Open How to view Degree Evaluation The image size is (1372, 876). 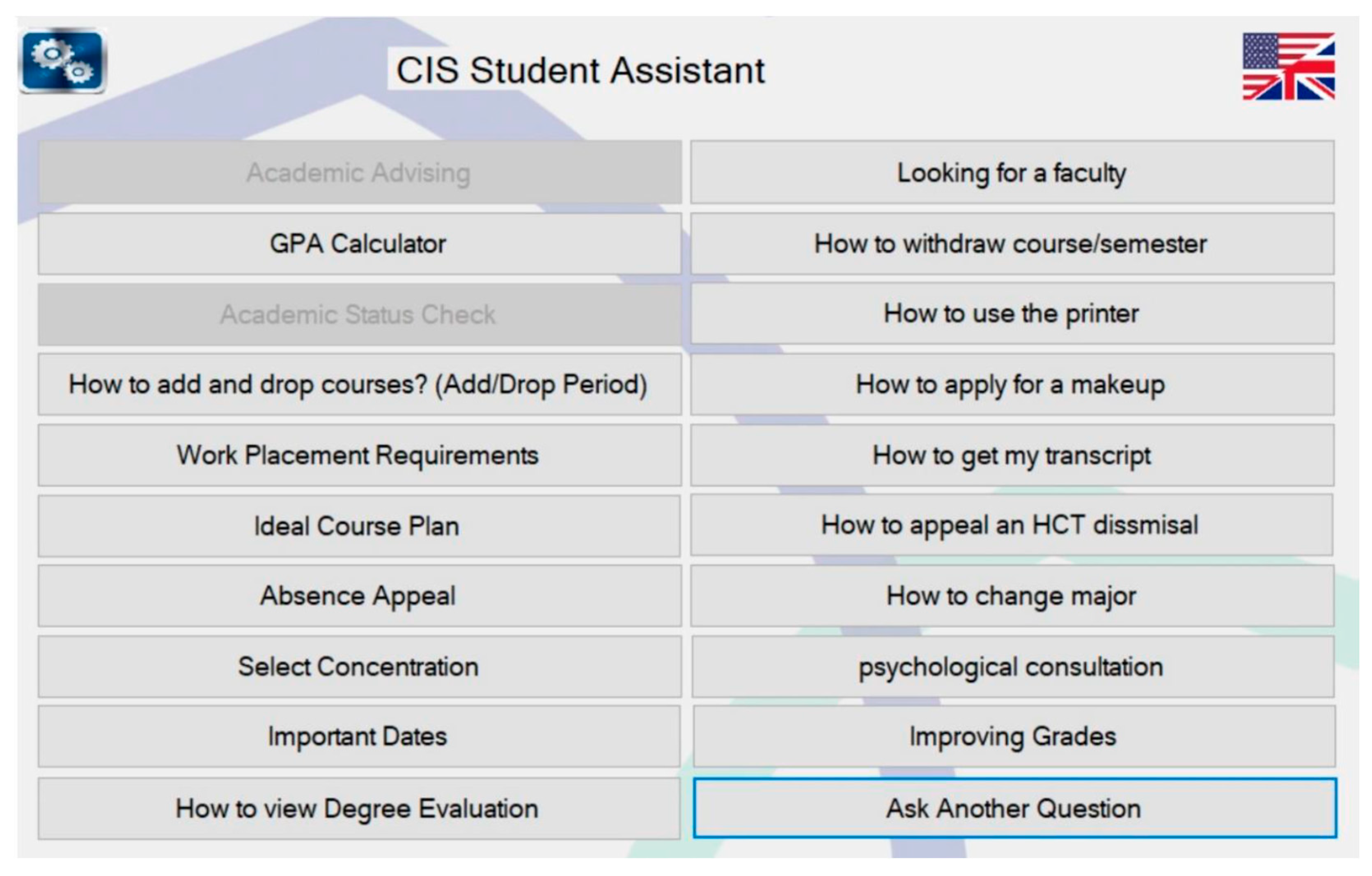[359, 808]
